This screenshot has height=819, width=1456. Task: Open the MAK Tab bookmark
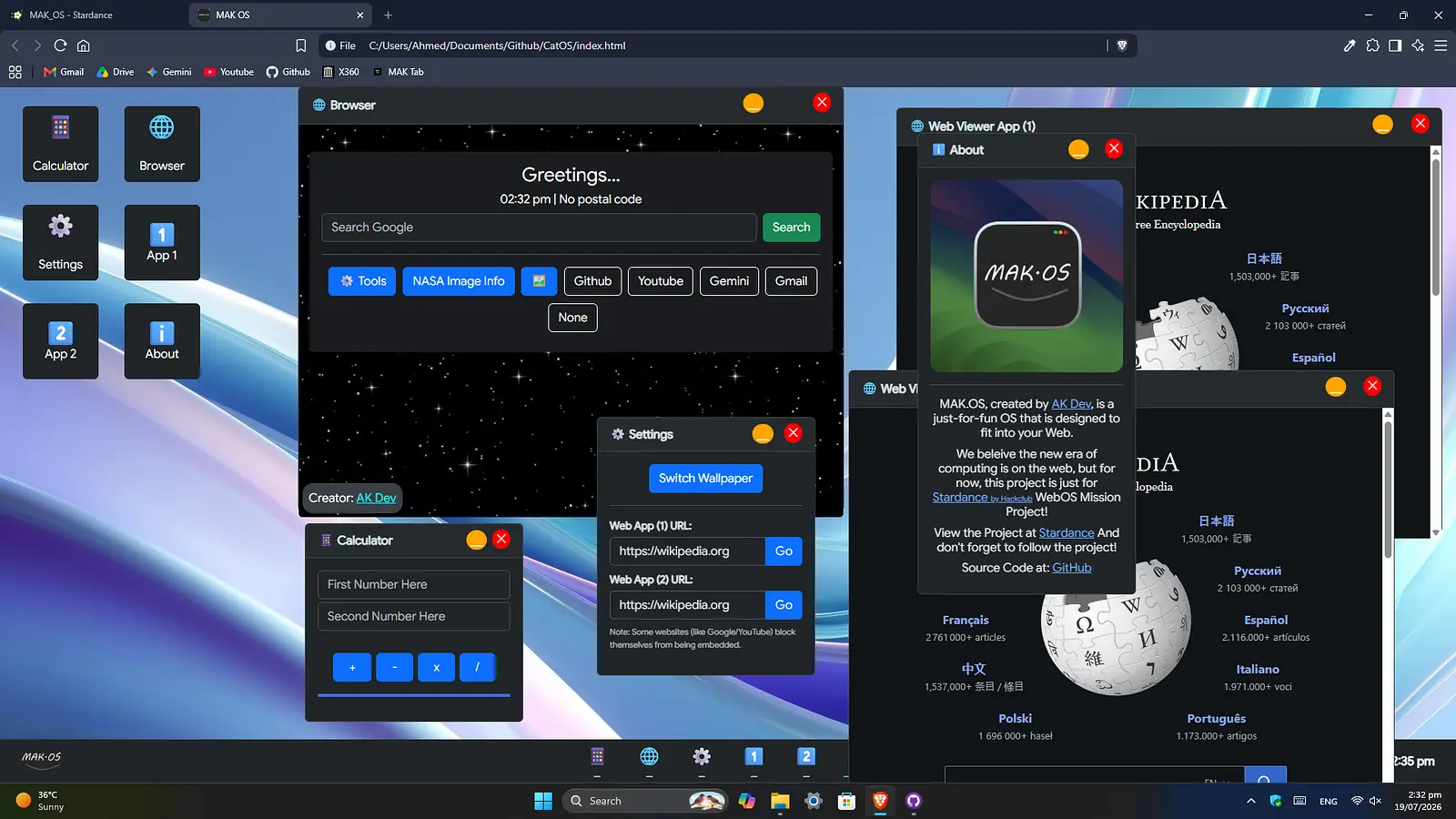(399, 72)
